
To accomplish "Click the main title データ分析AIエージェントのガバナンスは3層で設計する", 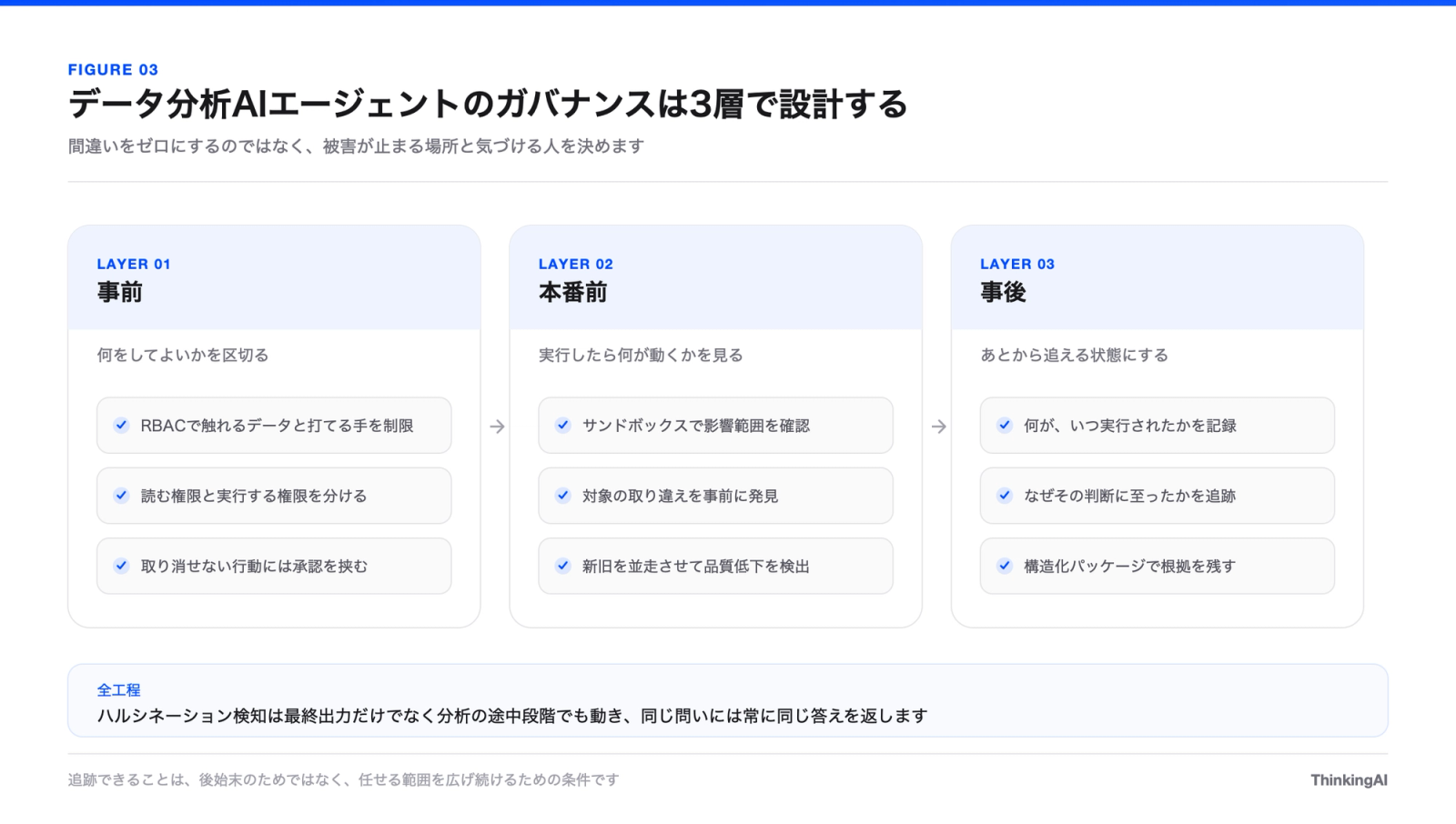I will (488, 105).
